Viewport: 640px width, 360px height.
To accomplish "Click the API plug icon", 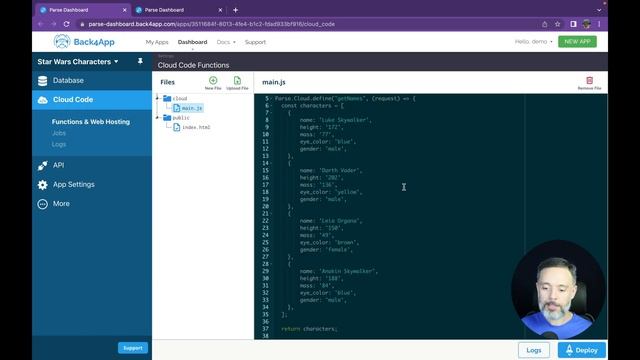I will click(x=42, y=165).
